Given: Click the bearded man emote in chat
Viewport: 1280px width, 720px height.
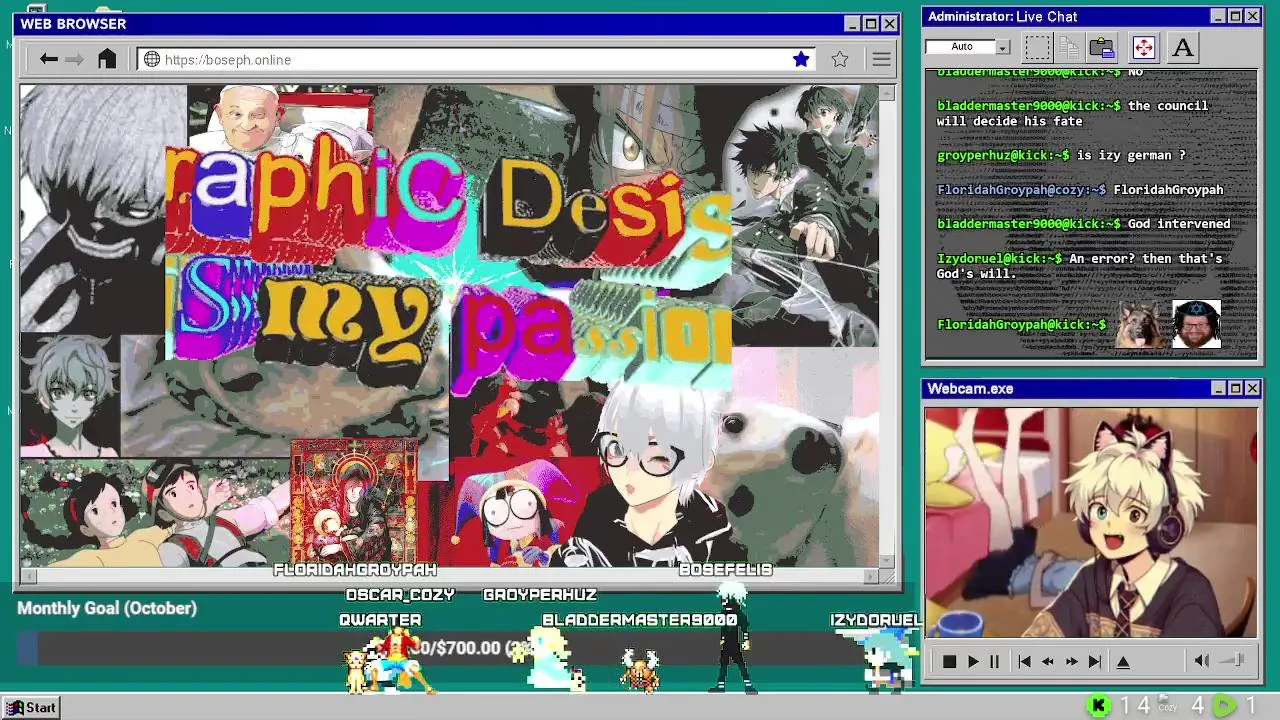Looking at the screenshot, I should [x=1196, y=324].
